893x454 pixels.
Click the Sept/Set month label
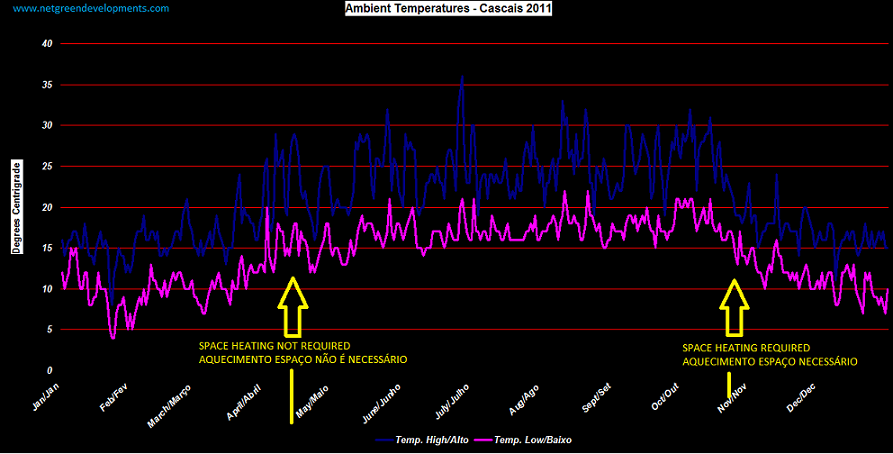pyautogui.click(x=597, y=399)
